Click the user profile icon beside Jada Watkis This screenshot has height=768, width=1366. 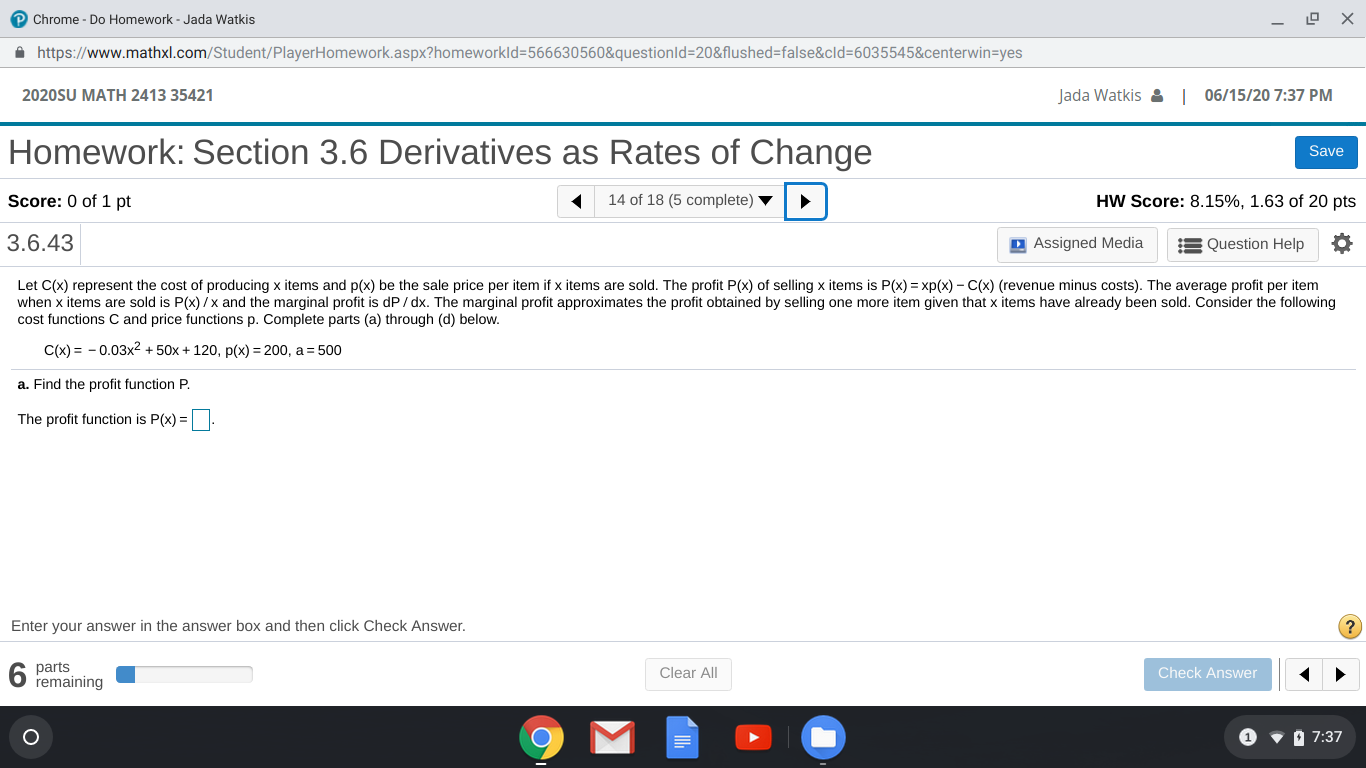coord(1157,96)
